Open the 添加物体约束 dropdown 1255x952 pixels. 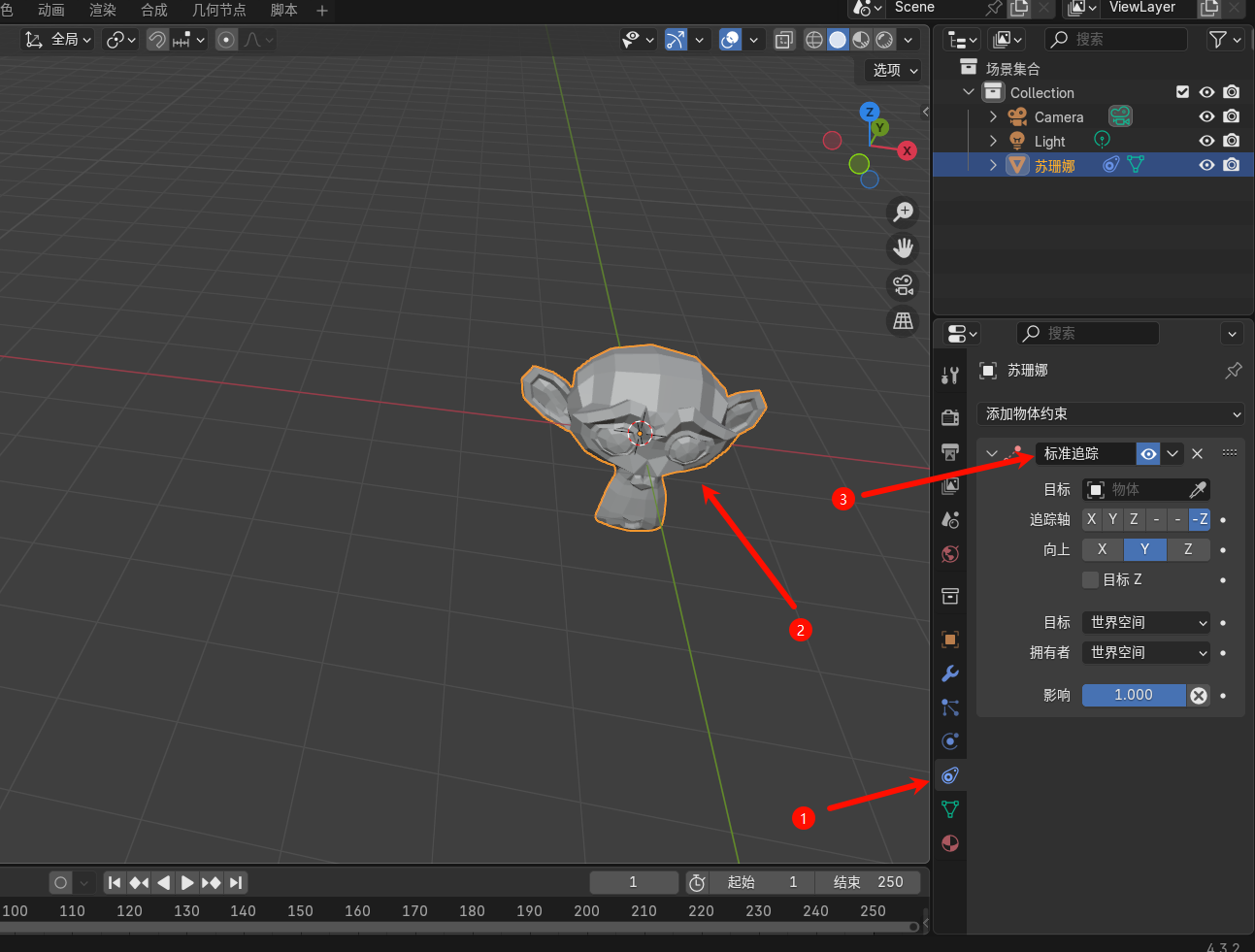pos(1109,414)
